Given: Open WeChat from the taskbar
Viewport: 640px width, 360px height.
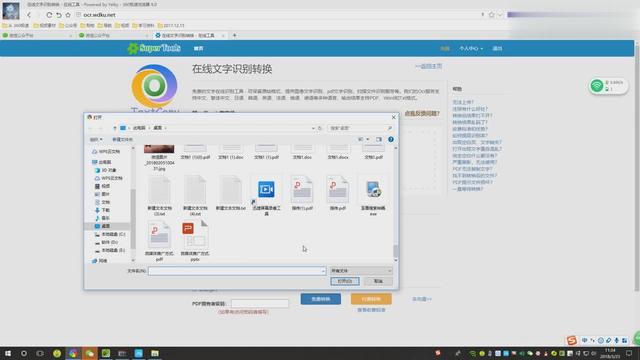Looking at the screenshot, I should 89,353.
